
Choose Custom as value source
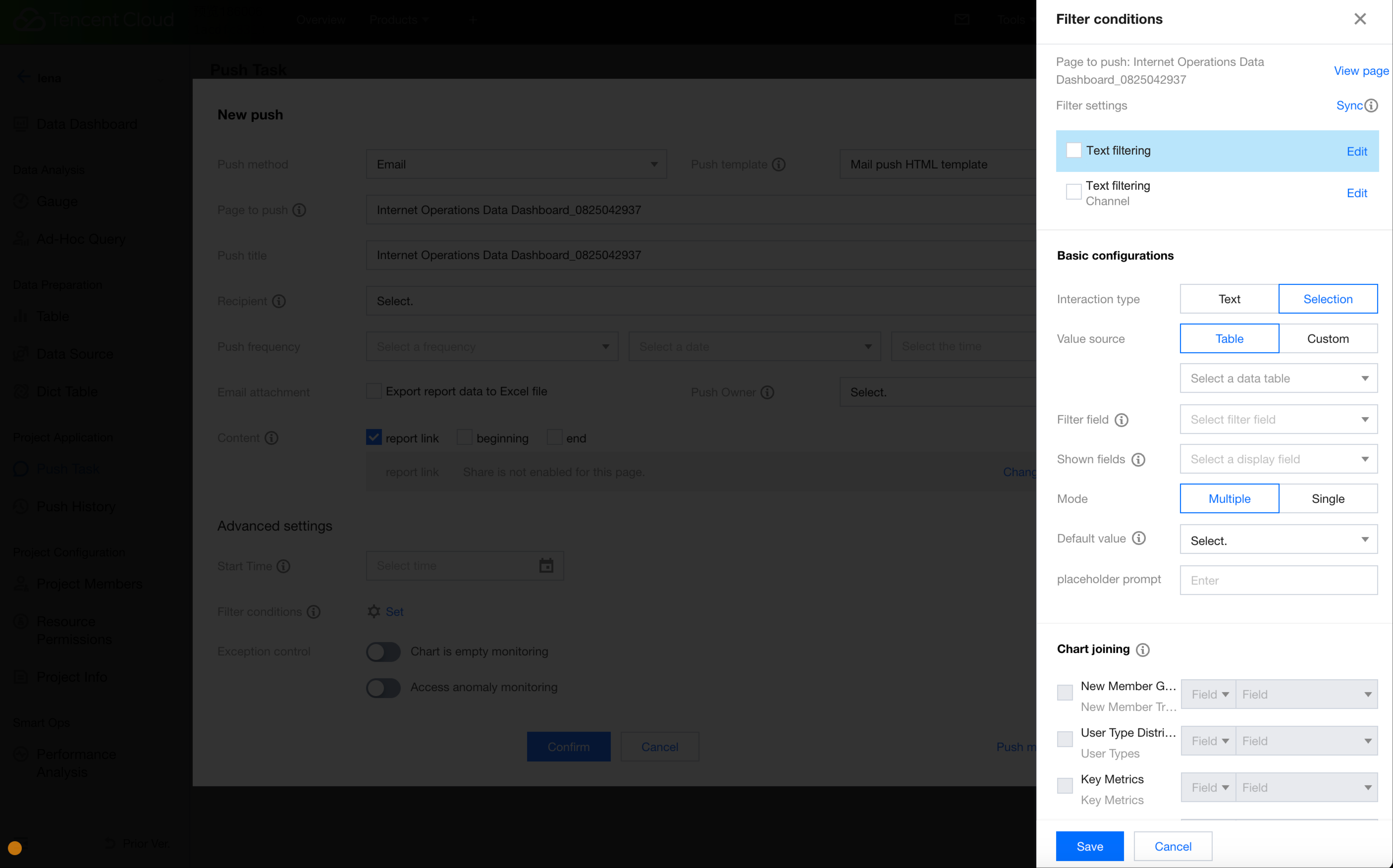click(x=1328, y=339)
